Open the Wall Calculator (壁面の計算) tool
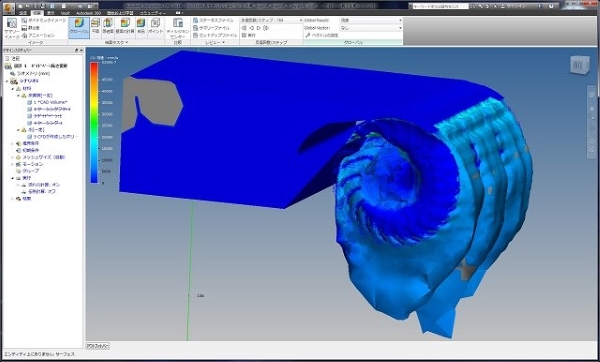 coord(125,26)
